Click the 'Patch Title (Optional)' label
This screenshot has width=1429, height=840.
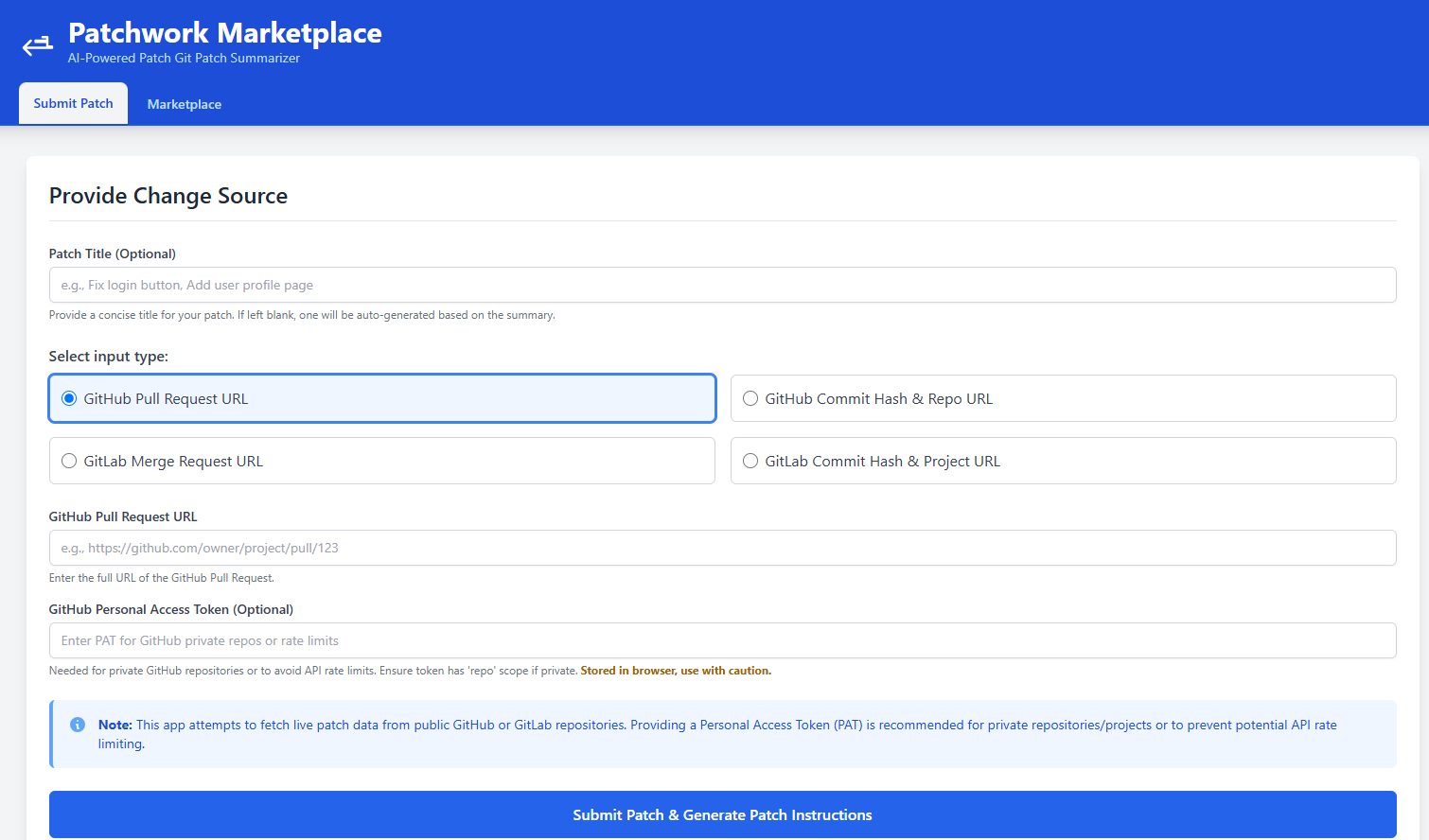(113, 254)
